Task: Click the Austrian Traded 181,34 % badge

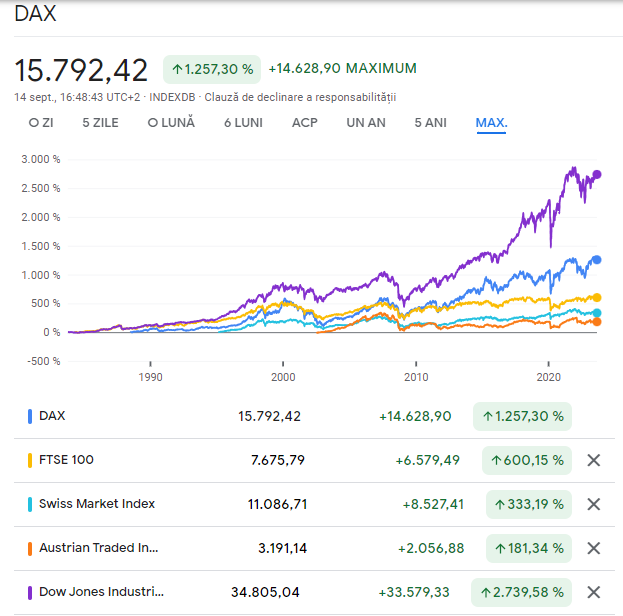Action: pos(529,549)
